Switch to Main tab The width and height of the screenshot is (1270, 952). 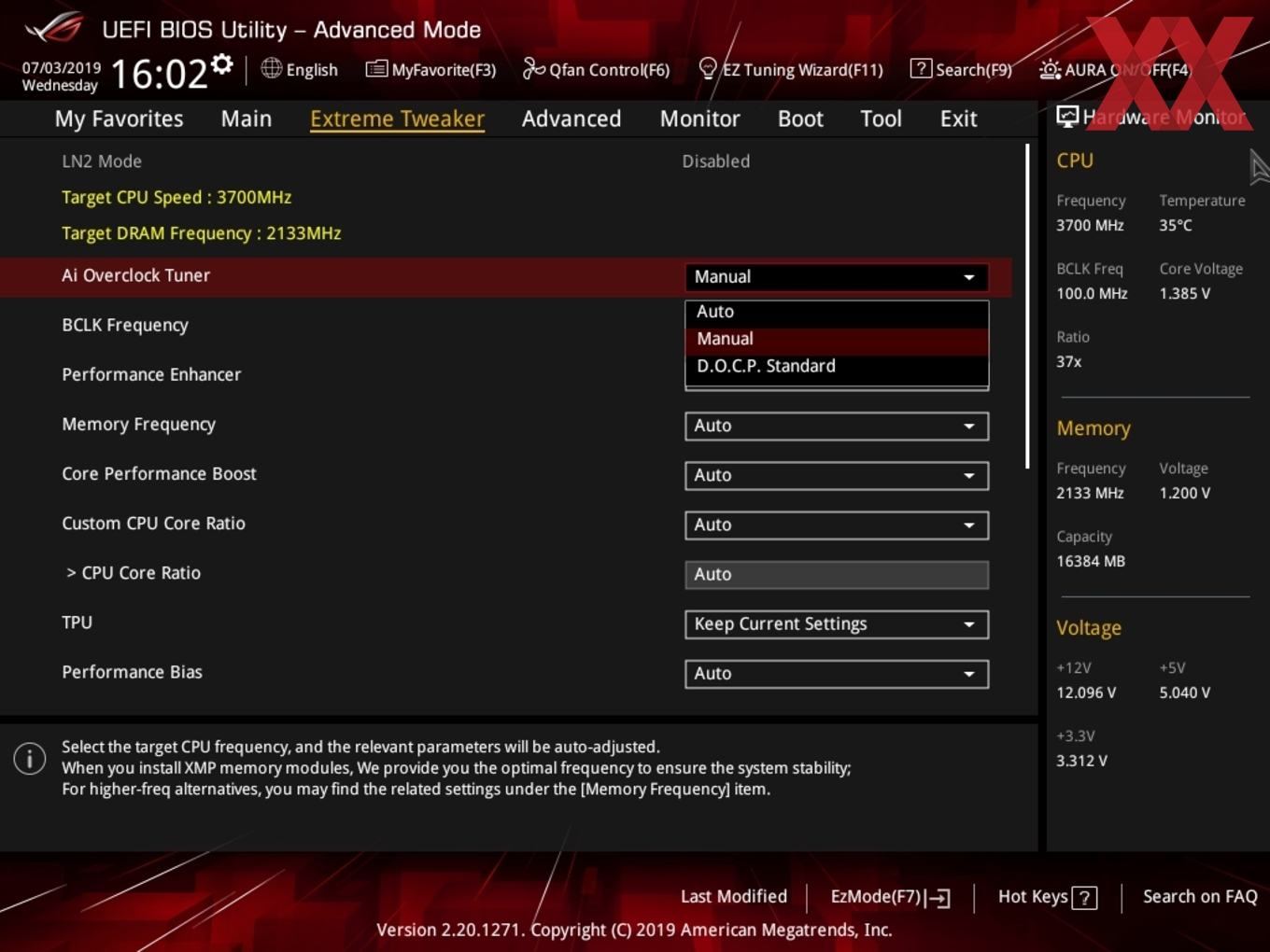247,119
